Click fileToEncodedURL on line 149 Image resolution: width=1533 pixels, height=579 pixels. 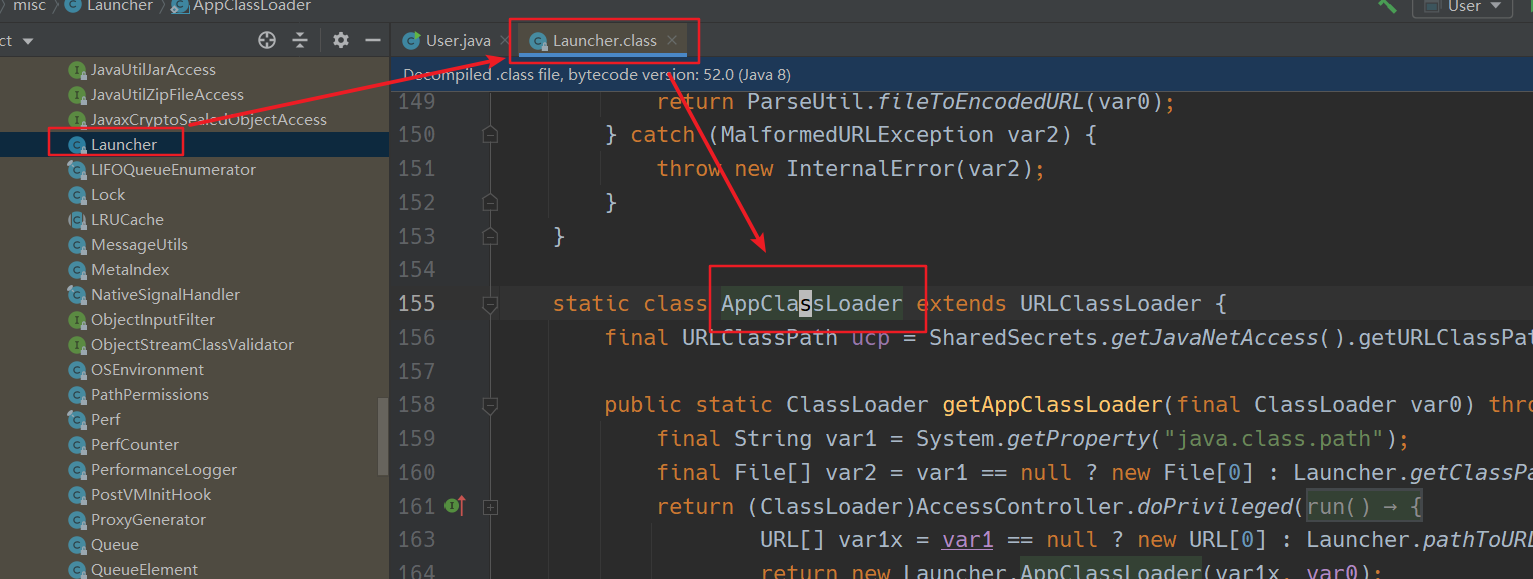click(982, 102)
